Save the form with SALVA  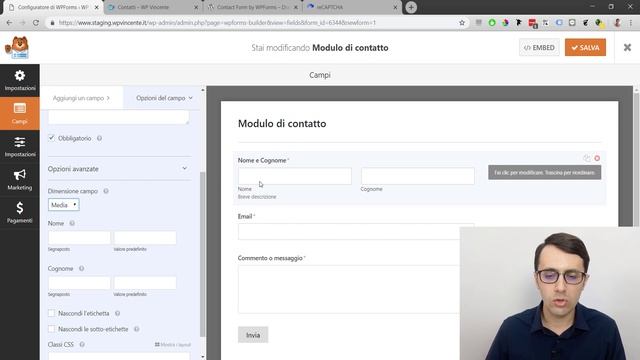pyautogui.click(x=585, y=48)
